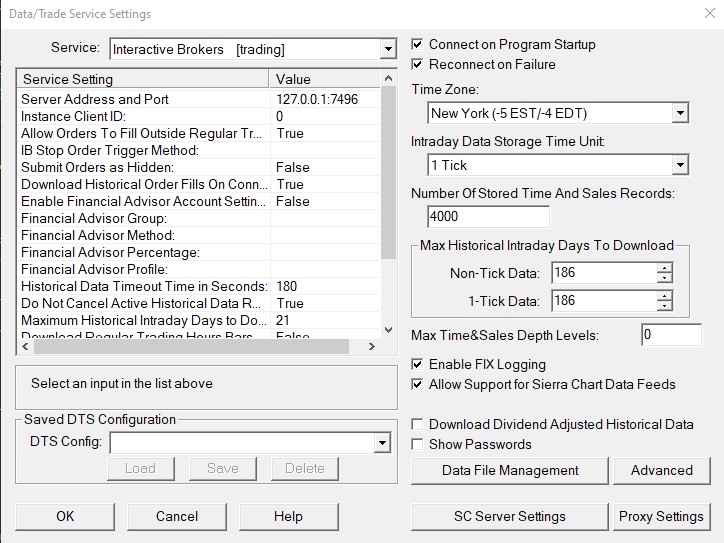Select Financial Advisor Profile row

[x=199, y=270]
